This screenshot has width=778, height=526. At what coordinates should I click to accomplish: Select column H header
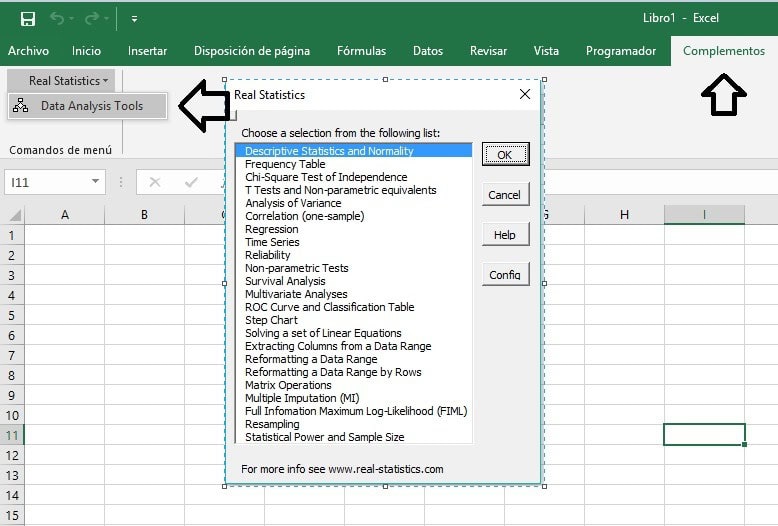coord(624,215)
